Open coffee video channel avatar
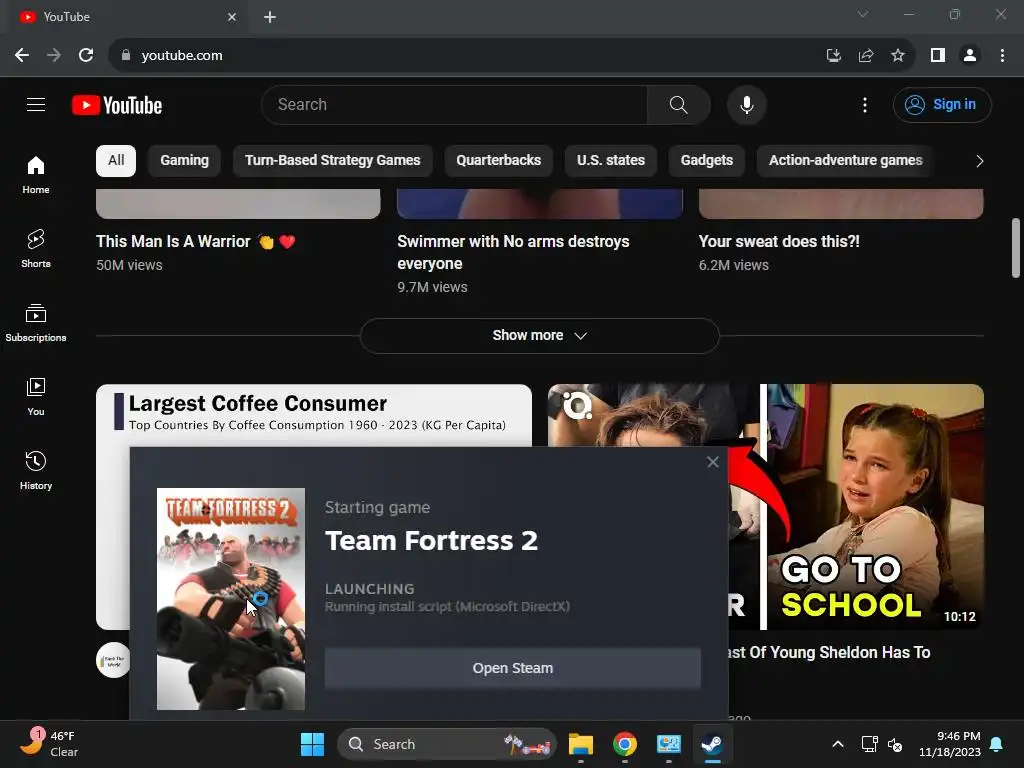Image resolution: width=1024 pixels, height=768 pixels. (112, 660)
